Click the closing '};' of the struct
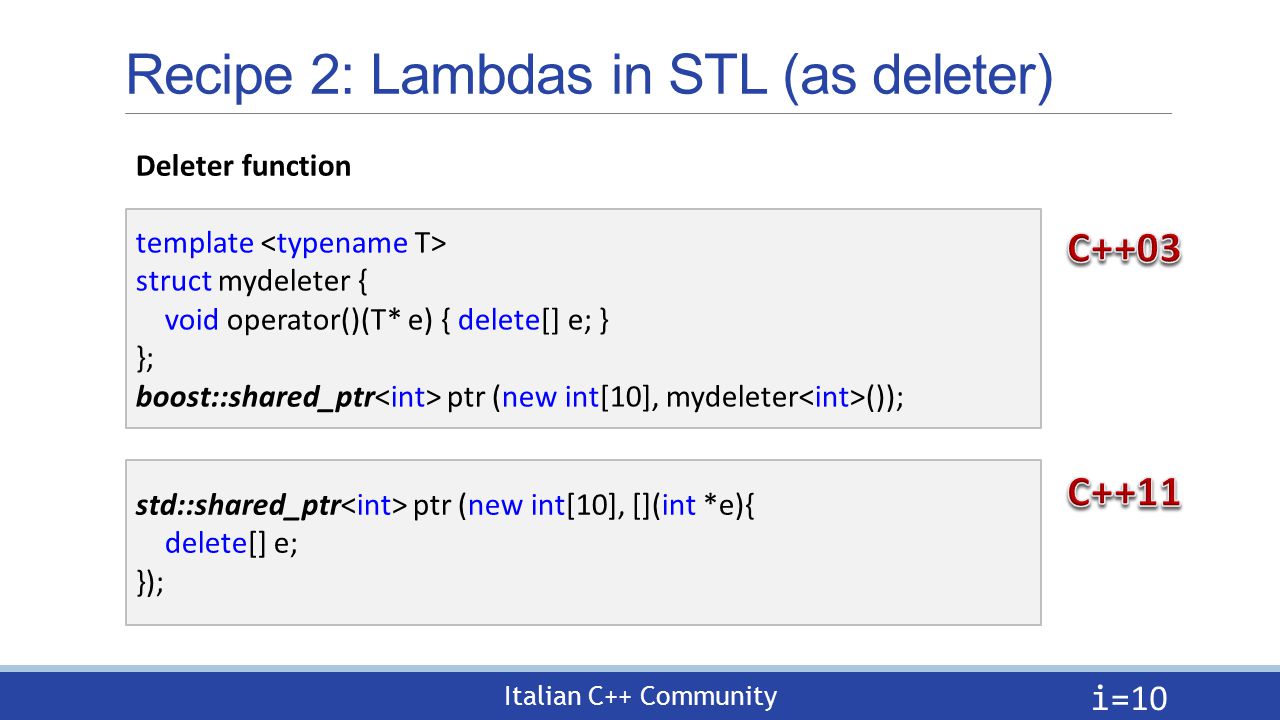 (x=145, y=359)
